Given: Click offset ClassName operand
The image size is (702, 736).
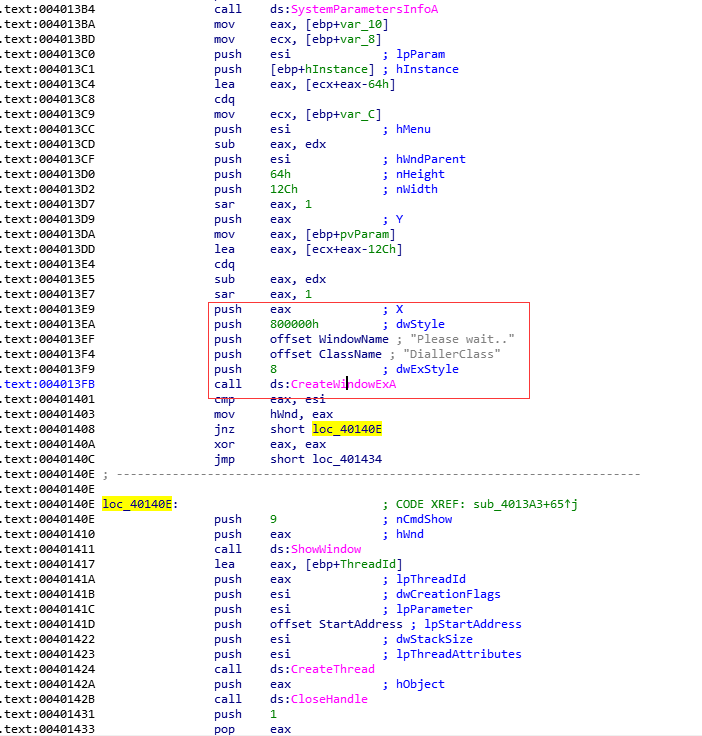Looking at the screenshot, I should pyautogui.click(x=313, y=354).
